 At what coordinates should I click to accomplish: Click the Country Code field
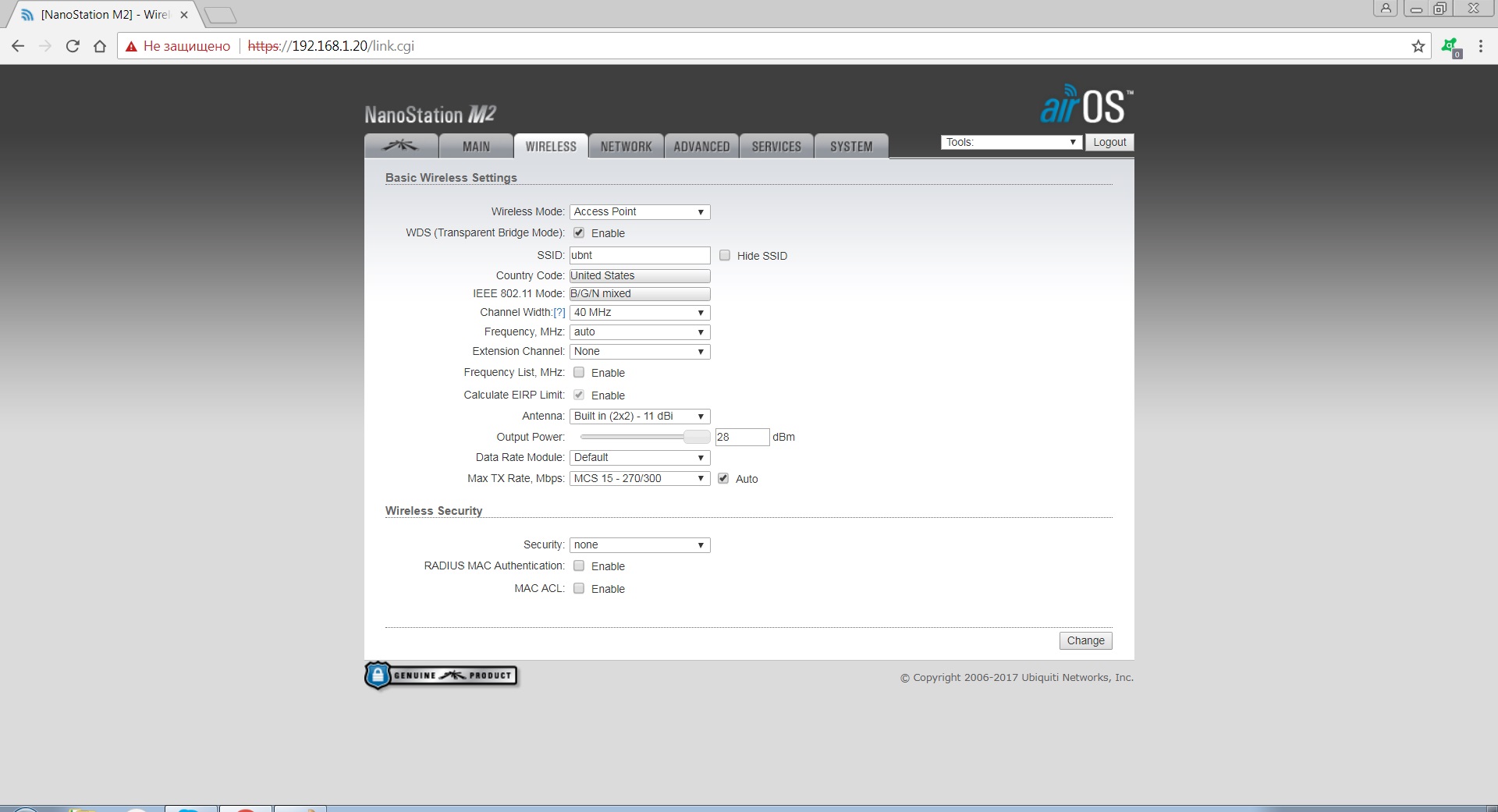tap(640, 276)
